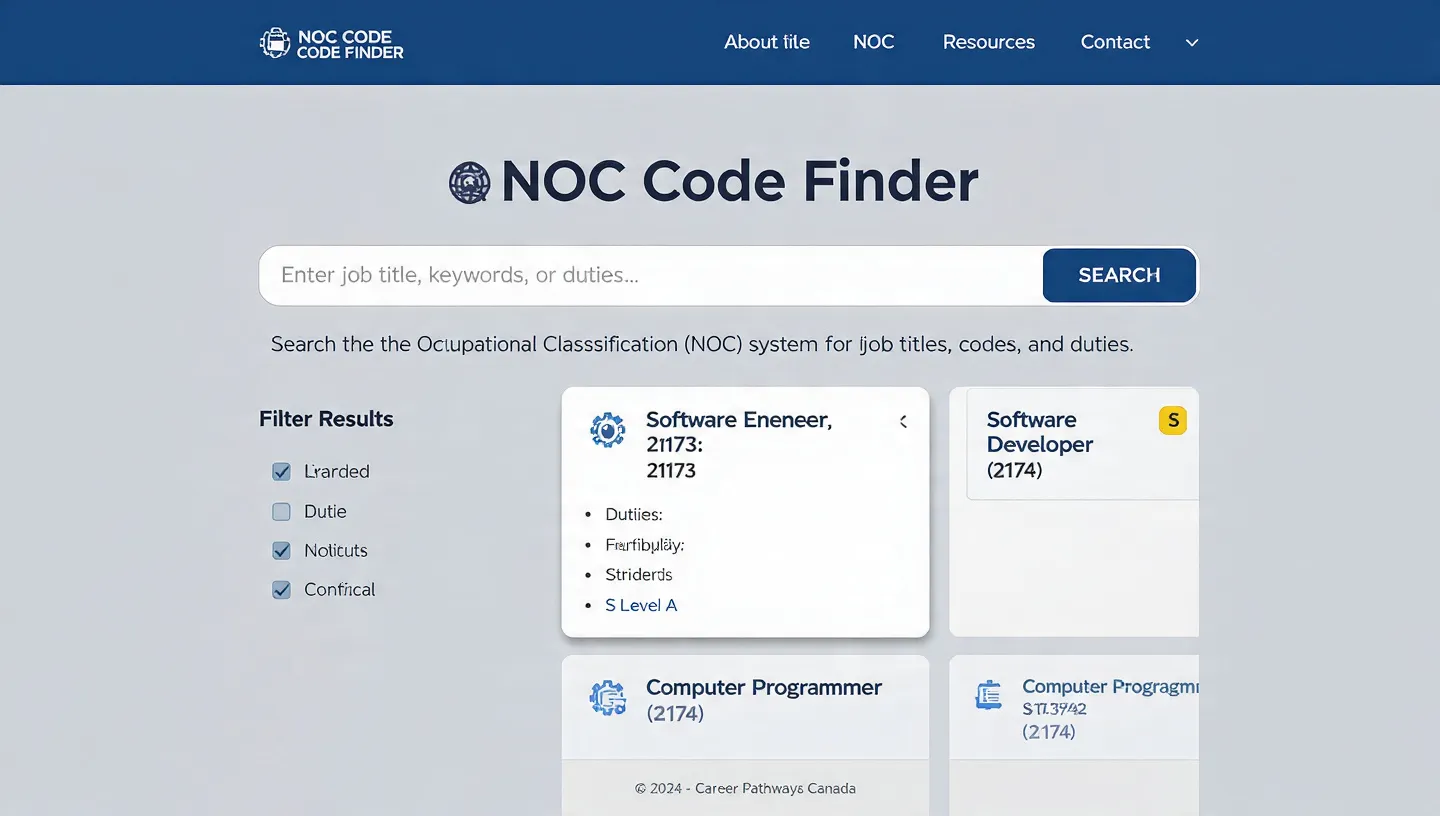
Task: Go to the Resources menu item
Action: pos(988,42)
